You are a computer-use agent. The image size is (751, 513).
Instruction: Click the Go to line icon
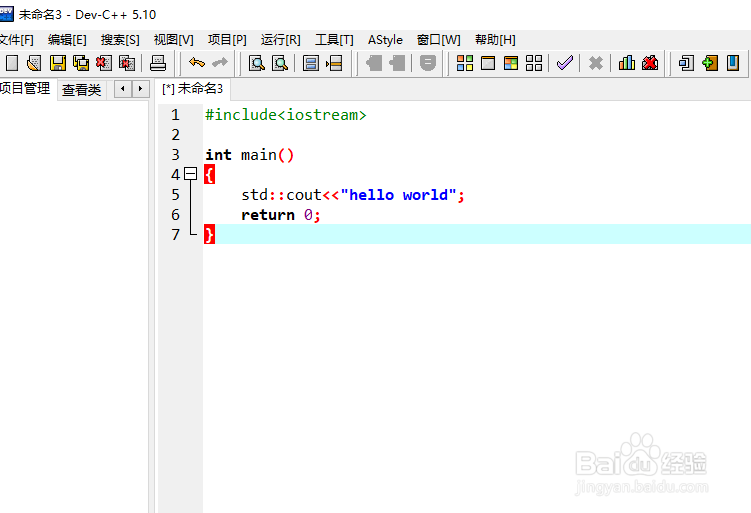(334, 63)
